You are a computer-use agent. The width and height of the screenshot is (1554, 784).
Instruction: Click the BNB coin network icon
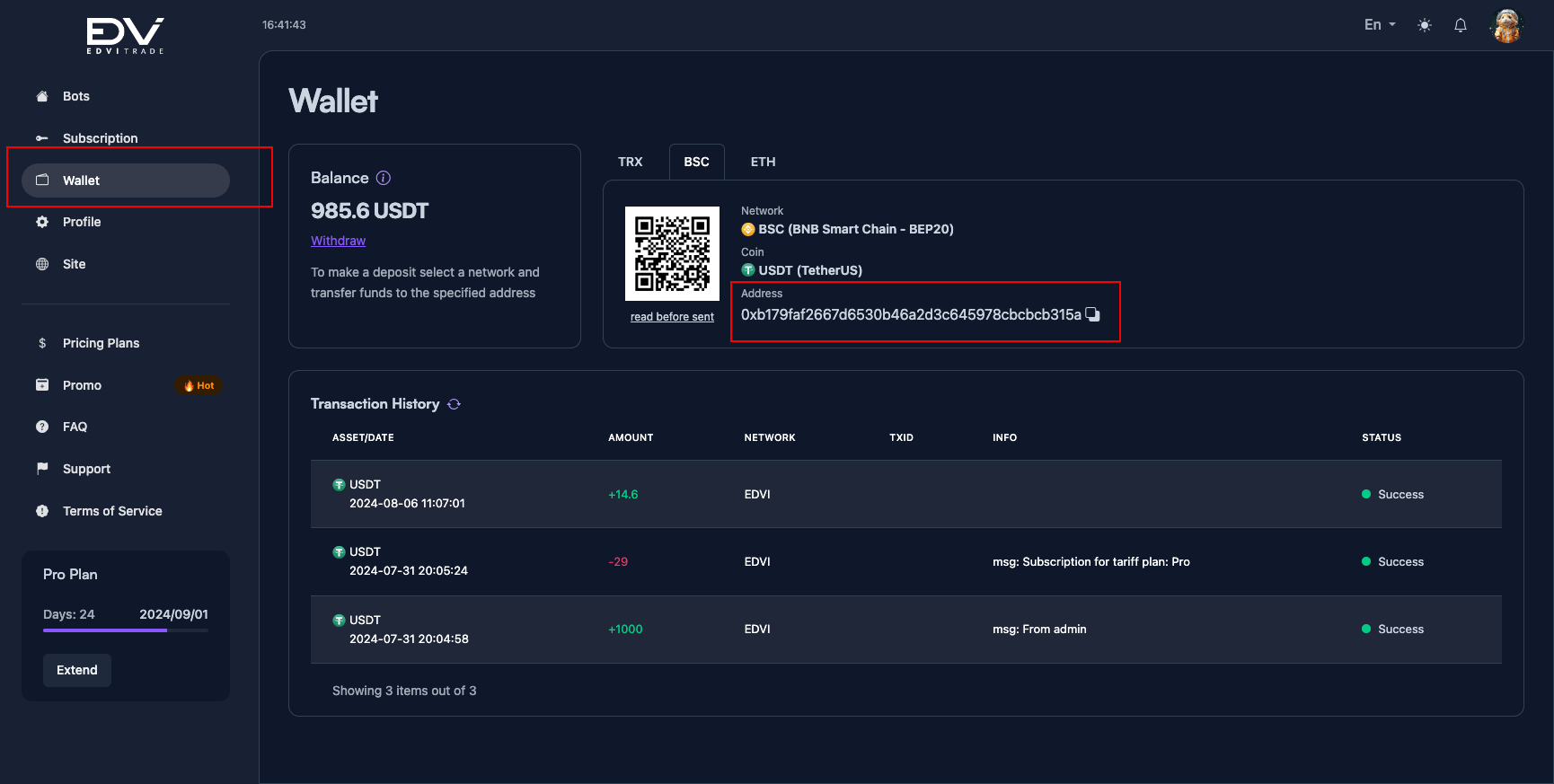(748, 229)
